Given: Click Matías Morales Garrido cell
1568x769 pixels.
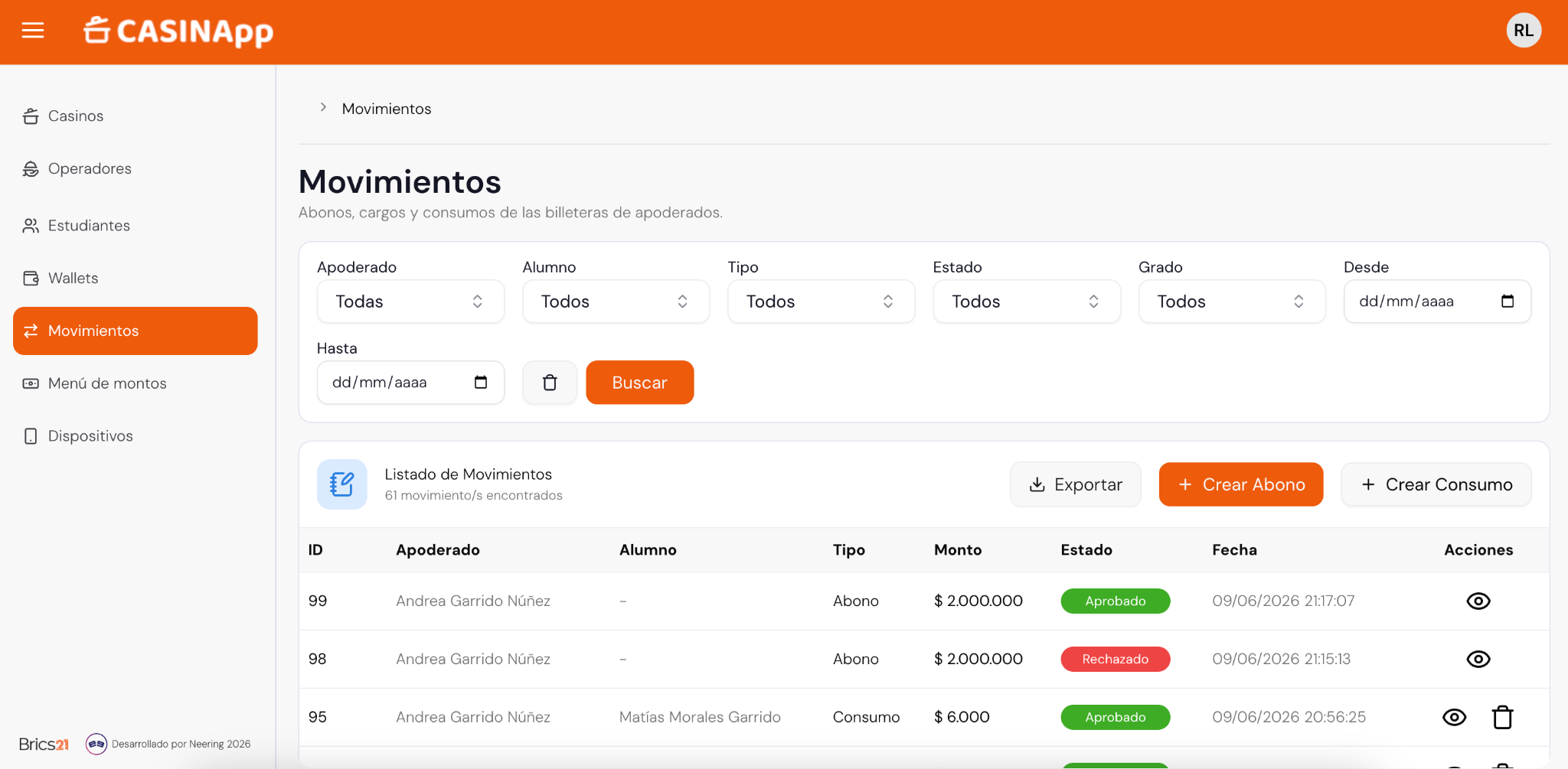Looking at the screenshot, I should tap(700, 718).
